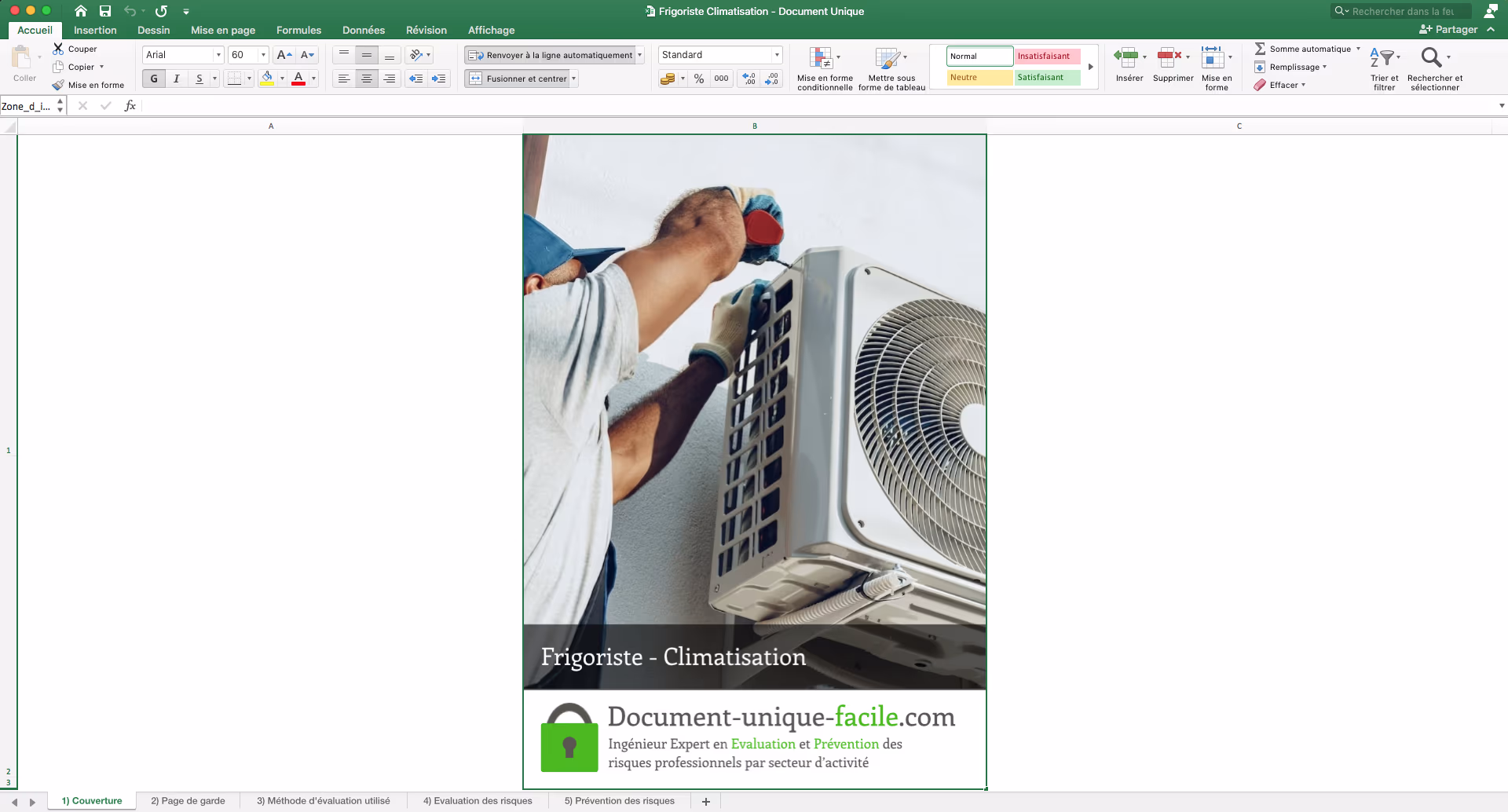The width and height of the screenshot is (1508, 812).
Task: Save the workbook with the floppy disk icon
Action: [105, 11]
